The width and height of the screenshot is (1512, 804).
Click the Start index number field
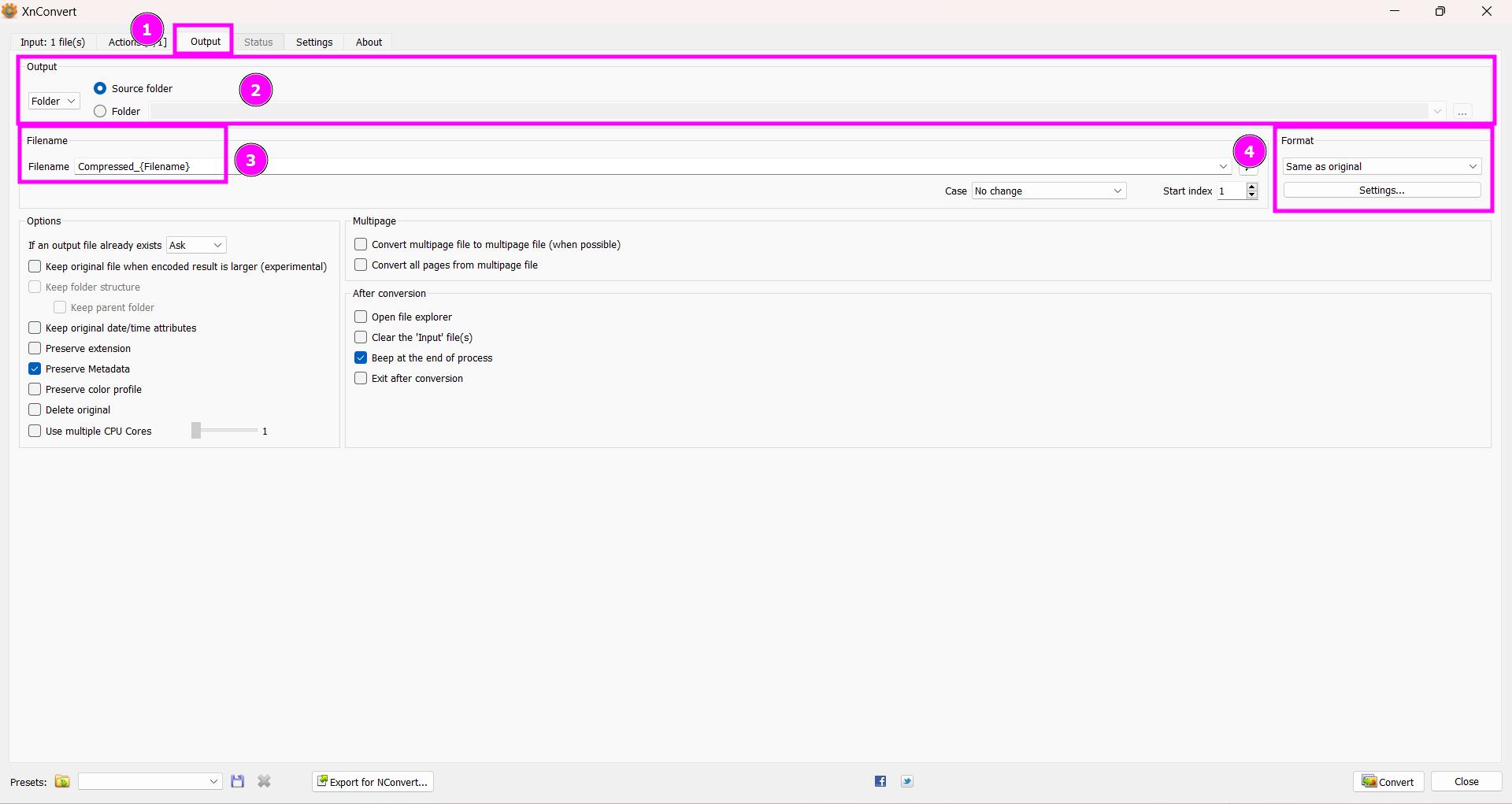click(x=1232, y=191)
